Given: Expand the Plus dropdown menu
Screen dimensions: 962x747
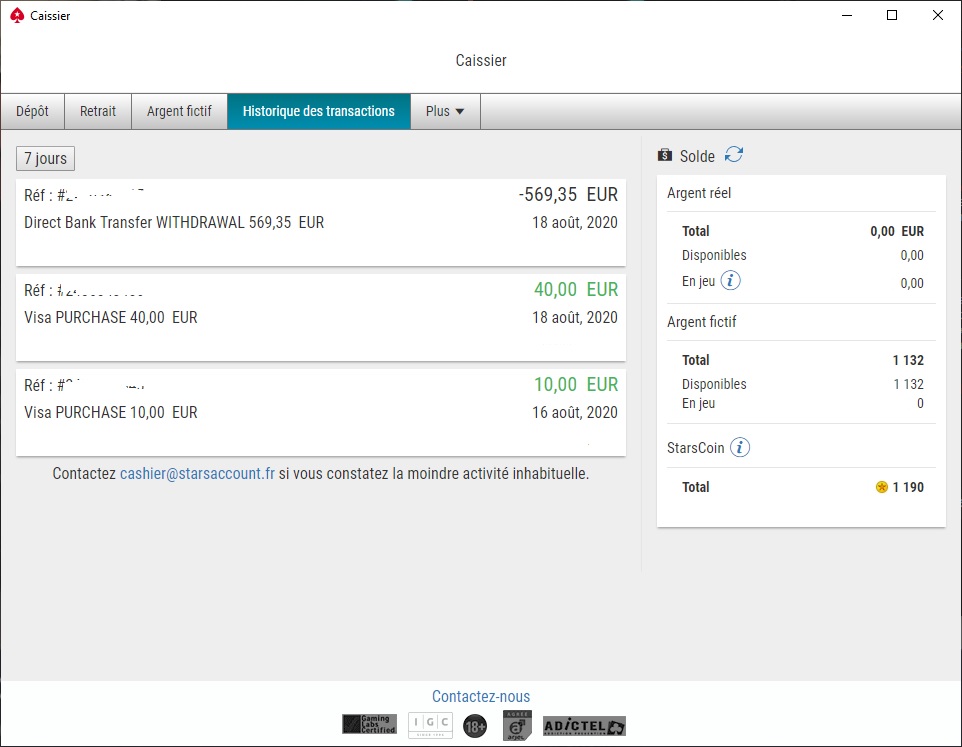Looking at the screenshot, I should [x=445, y=112].
